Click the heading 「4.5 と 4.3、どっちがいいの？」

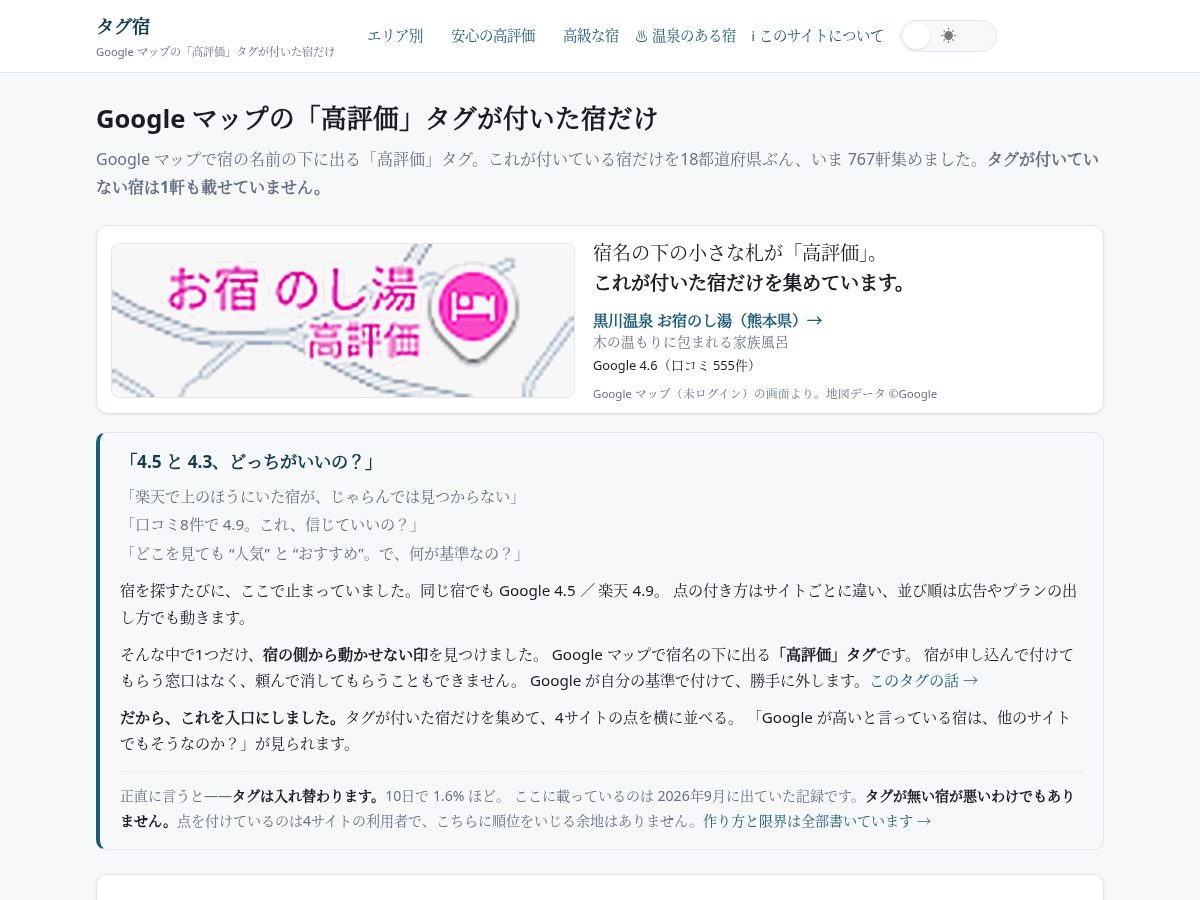pyautogui.click(x=250, y=462)
